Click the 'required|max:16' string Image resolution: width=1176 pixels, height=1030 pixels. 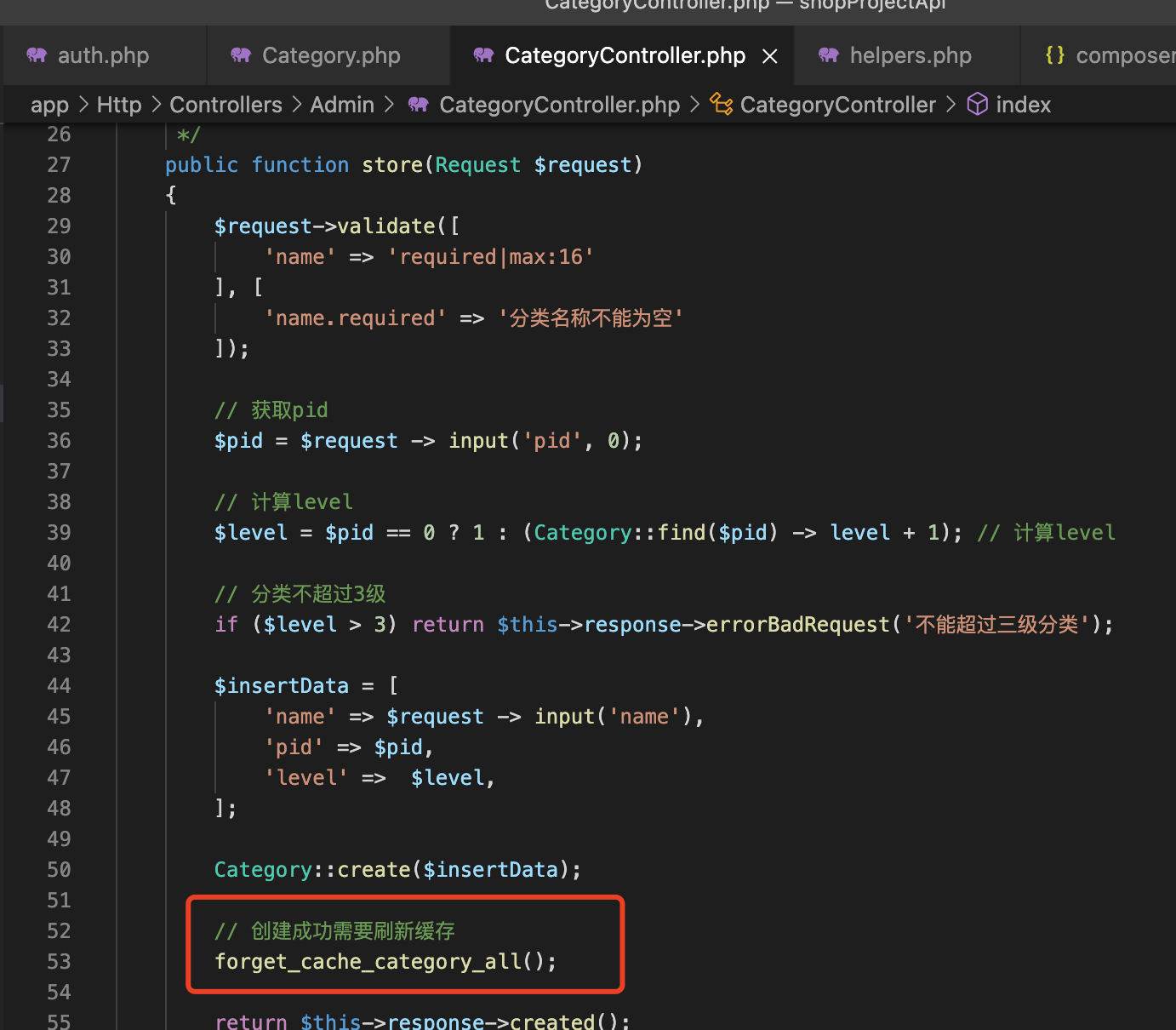tap(490, 257)
